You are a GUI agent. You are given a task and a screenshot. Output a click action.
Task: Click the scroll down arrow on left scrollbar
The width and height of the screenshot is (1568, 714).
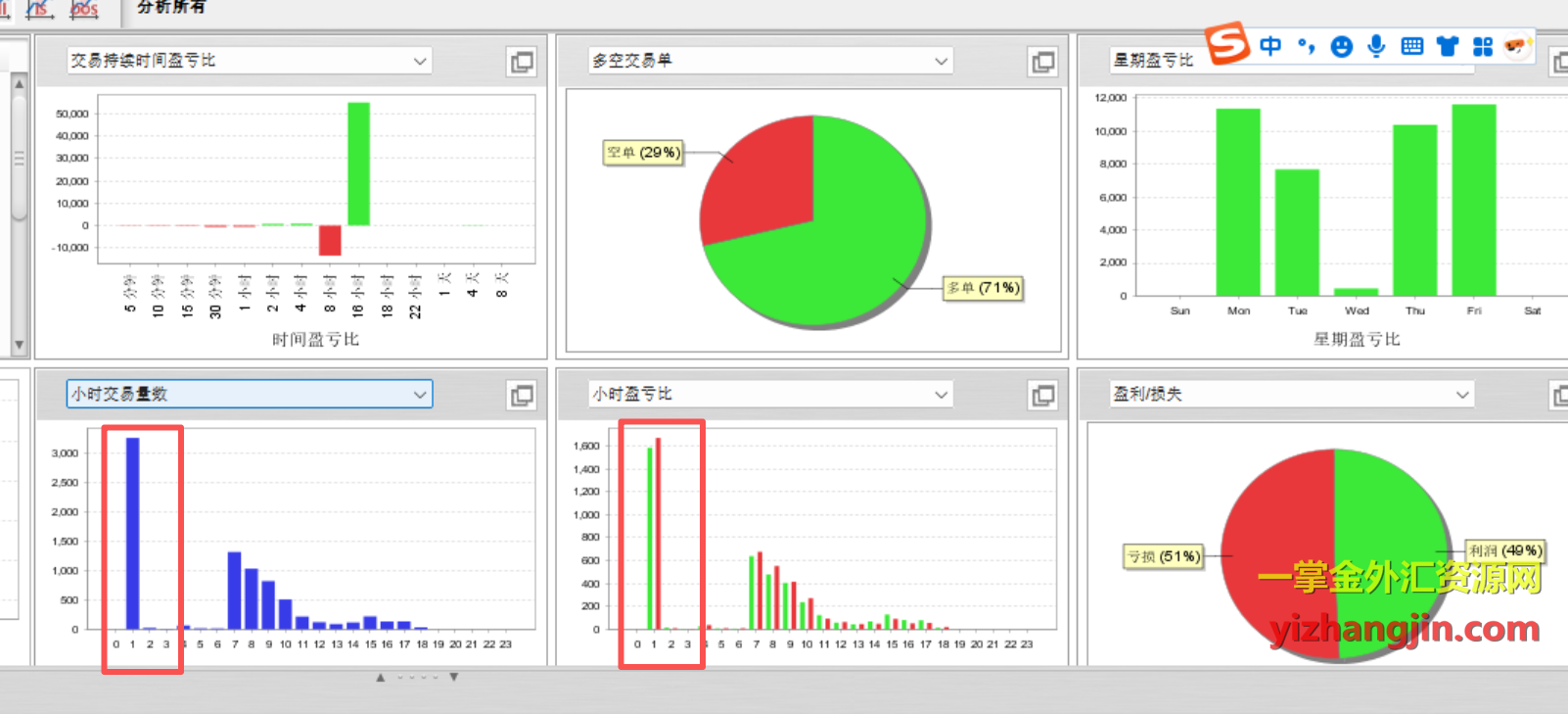[x=19, y=346]
